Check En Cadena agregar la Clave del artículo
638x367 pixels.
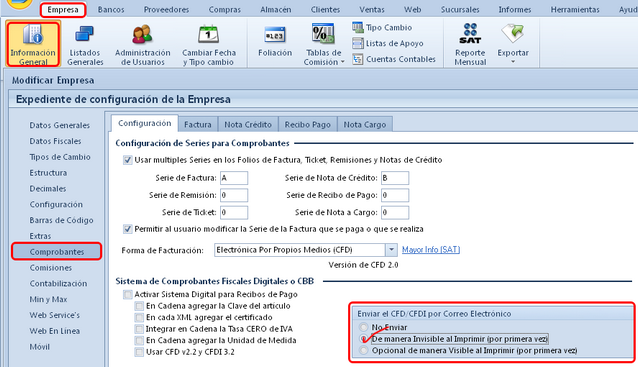tap(139, 306)
